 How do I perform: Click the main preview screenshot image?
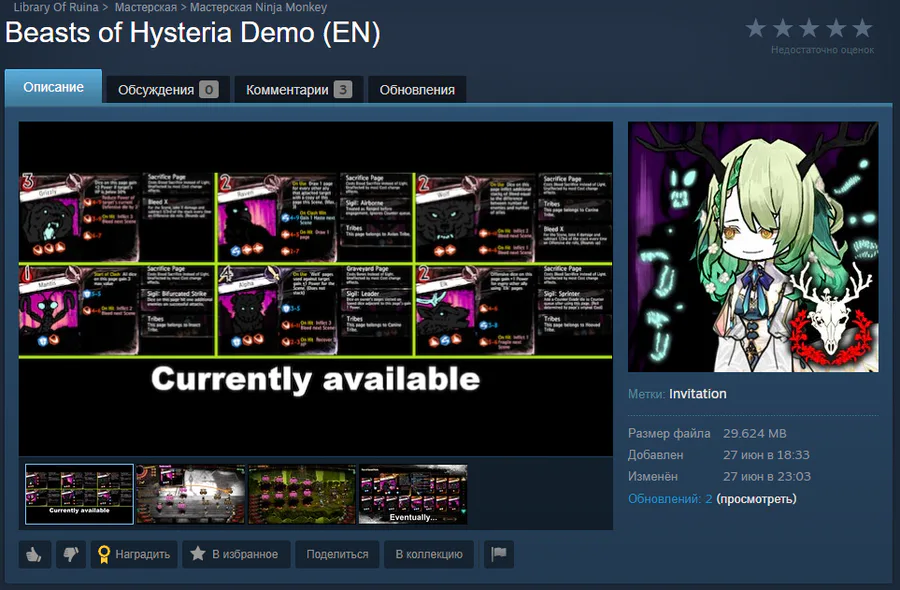(316, 289)
